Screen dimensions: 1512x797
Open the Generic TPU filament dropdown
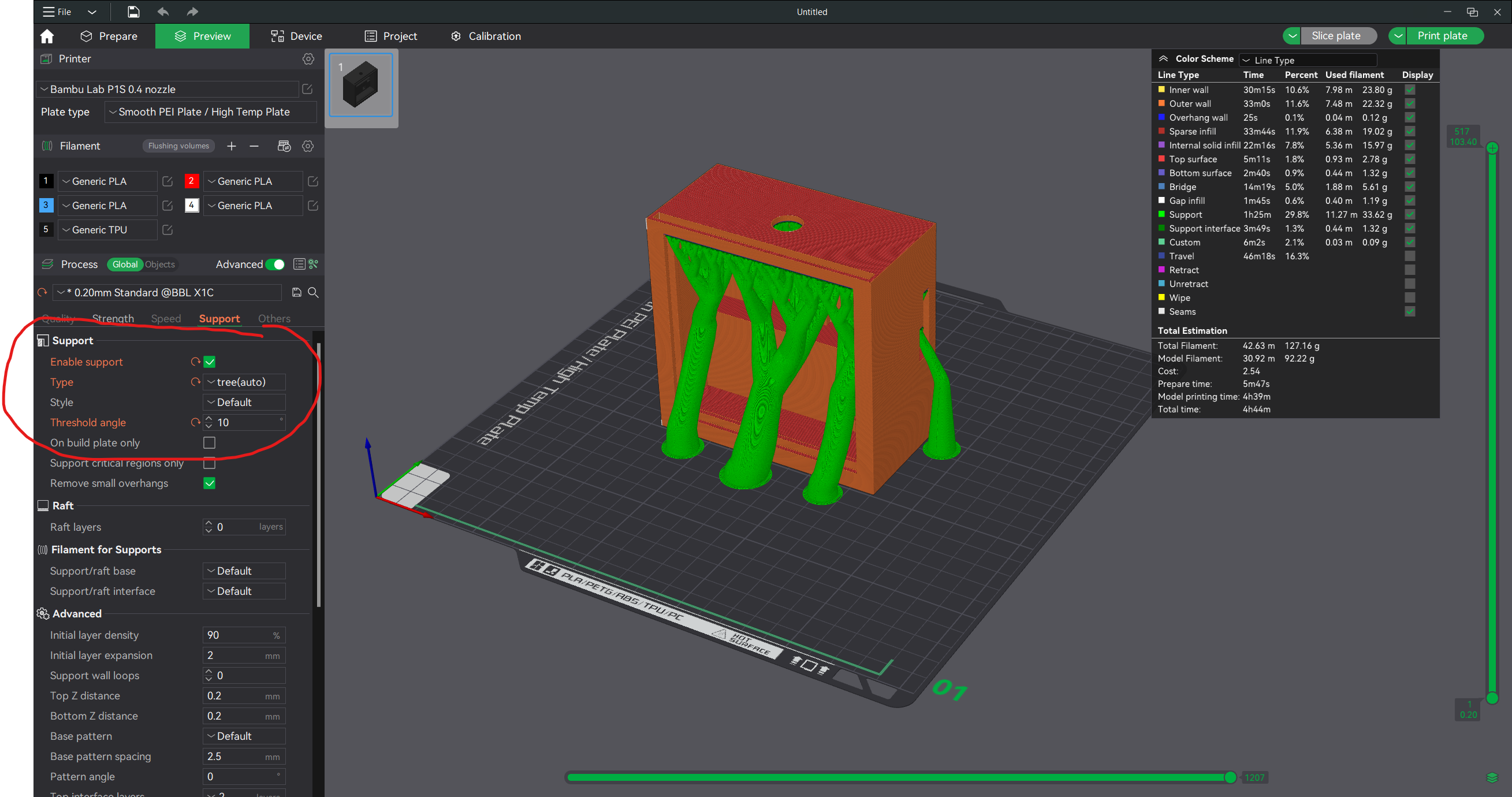tap(107, 230)
